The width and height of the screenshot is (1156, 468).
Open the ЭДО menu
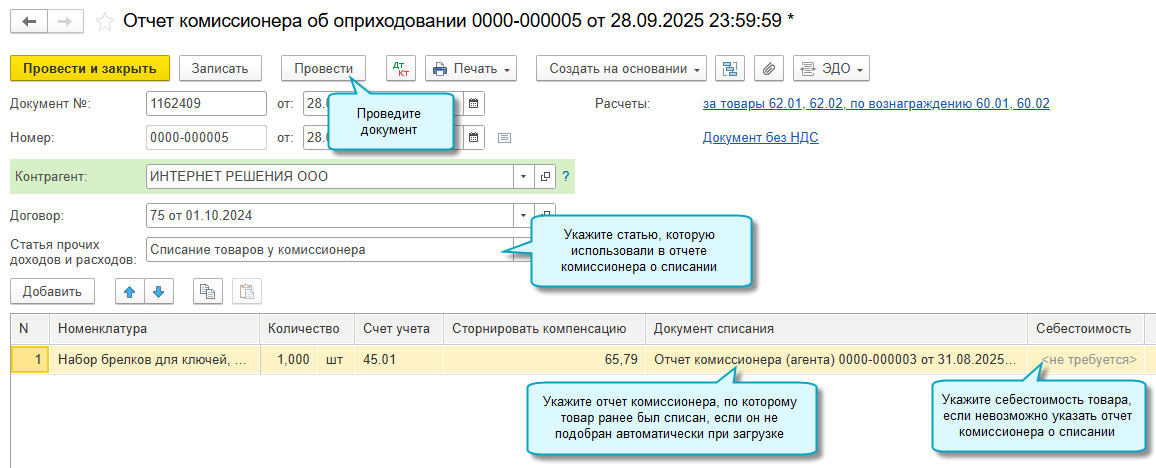(831, 68)
